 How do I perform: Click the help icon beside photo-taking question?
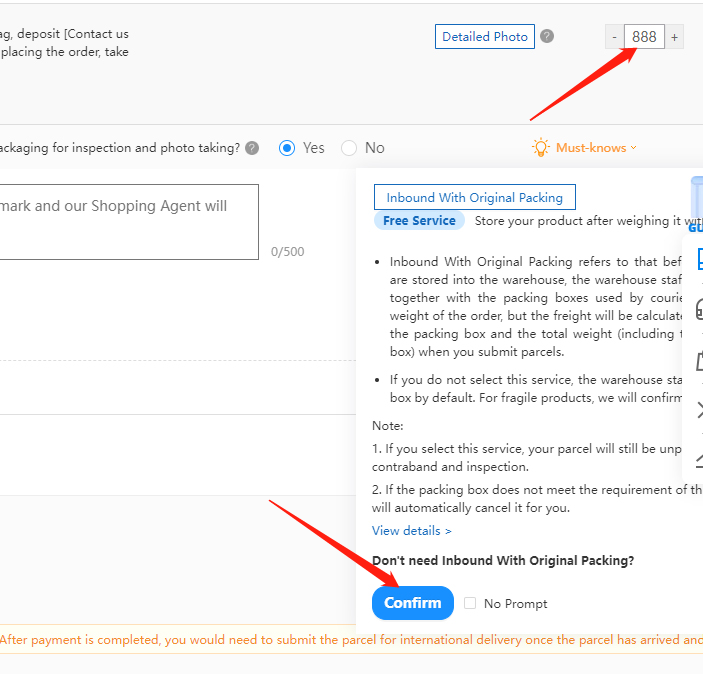(252, 148)
